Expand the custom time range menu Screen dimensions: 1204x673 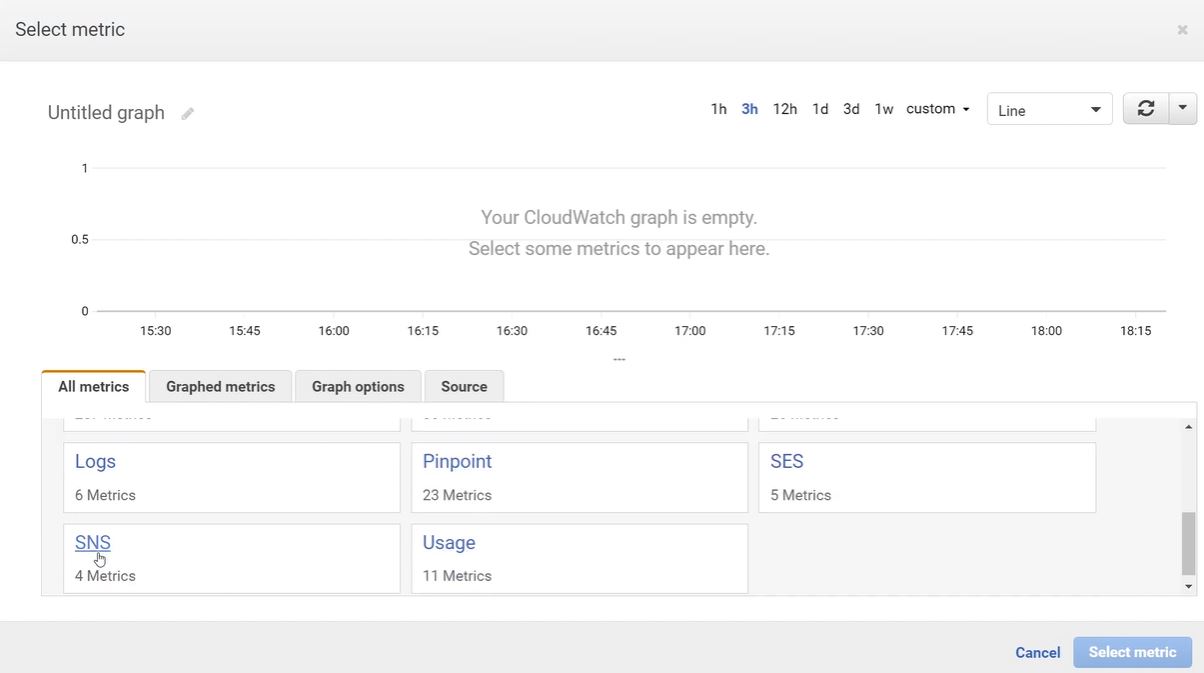click(938, 109)
